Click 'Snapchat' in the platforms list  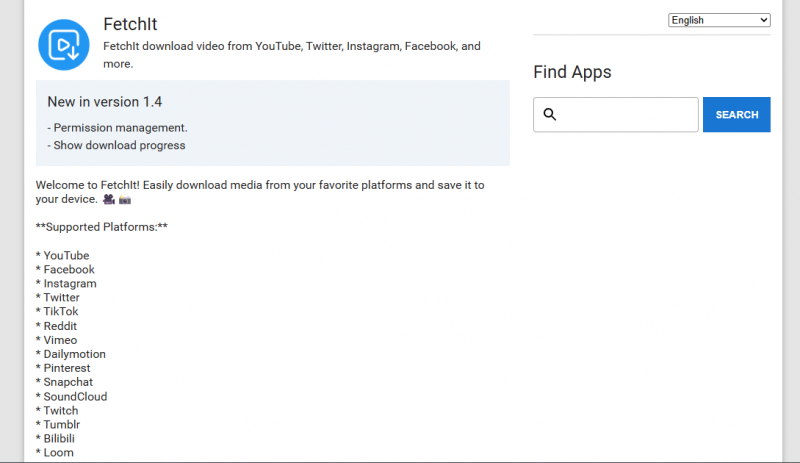68,382
